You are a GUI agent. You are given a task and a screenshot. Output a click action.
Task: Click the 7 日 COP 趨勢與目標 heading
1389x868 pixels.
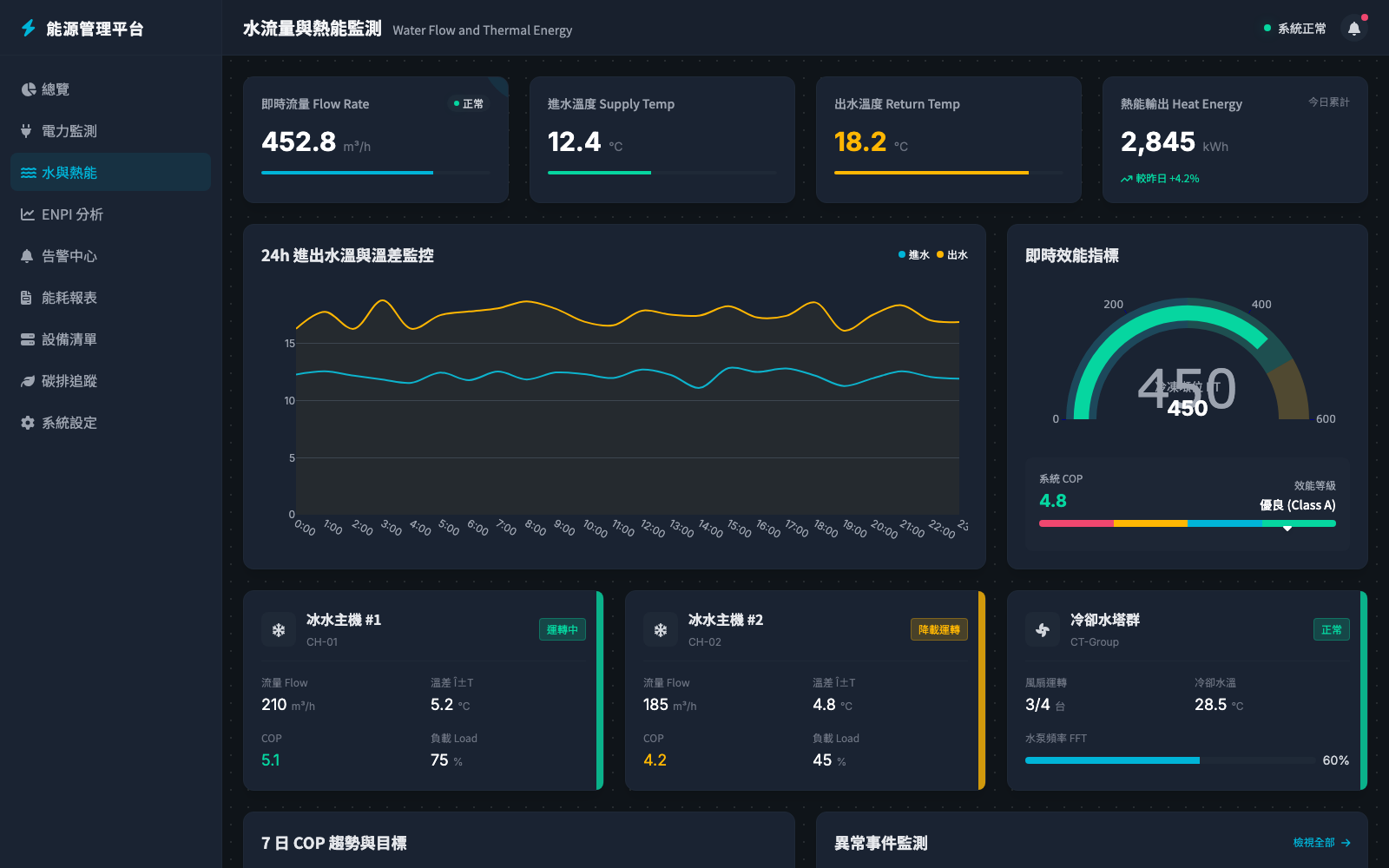(x=334, y=844)
